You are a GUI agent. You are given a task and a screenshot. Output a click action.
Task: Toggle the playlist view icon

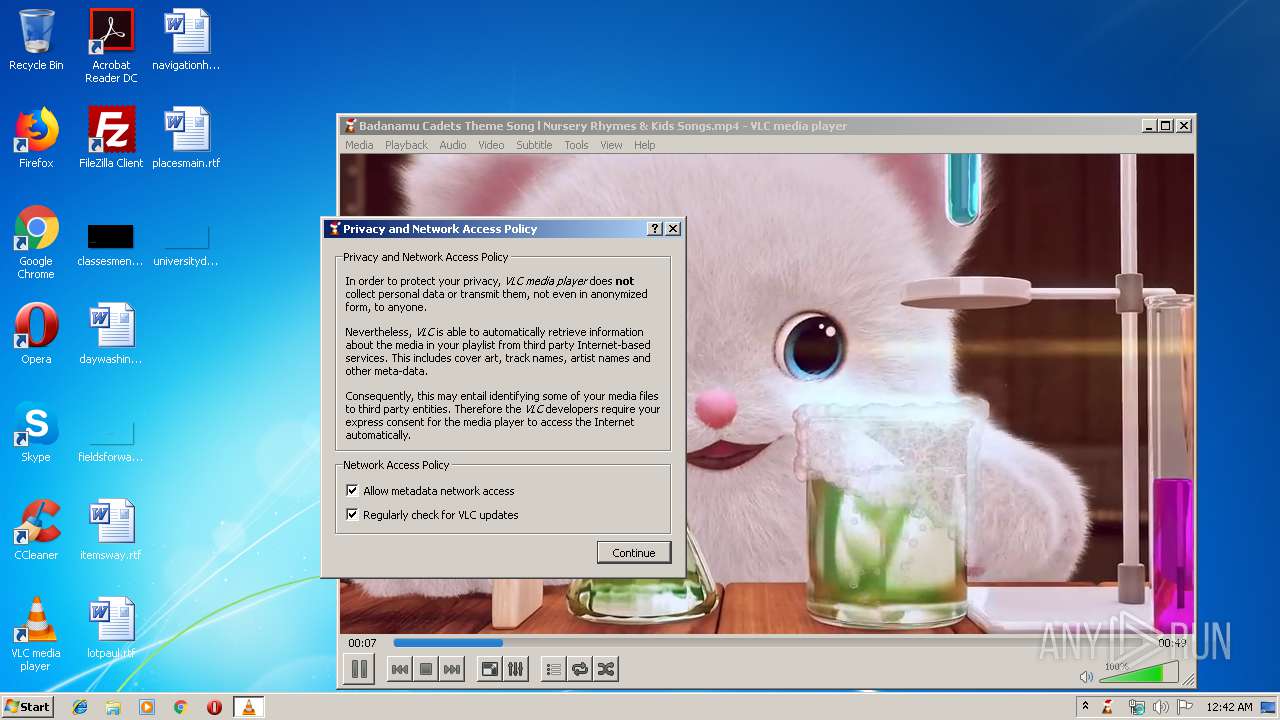[554, 669]
